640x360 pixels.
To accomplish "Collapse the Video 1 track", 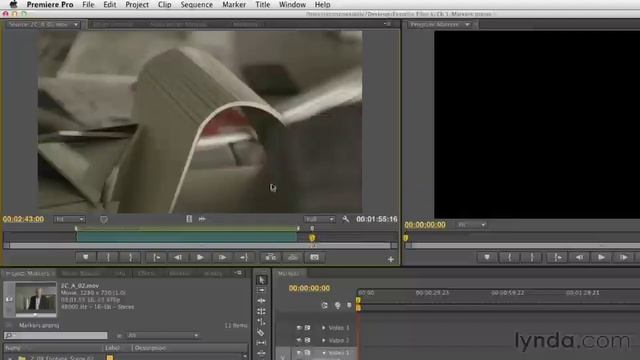I will [324, 353].
